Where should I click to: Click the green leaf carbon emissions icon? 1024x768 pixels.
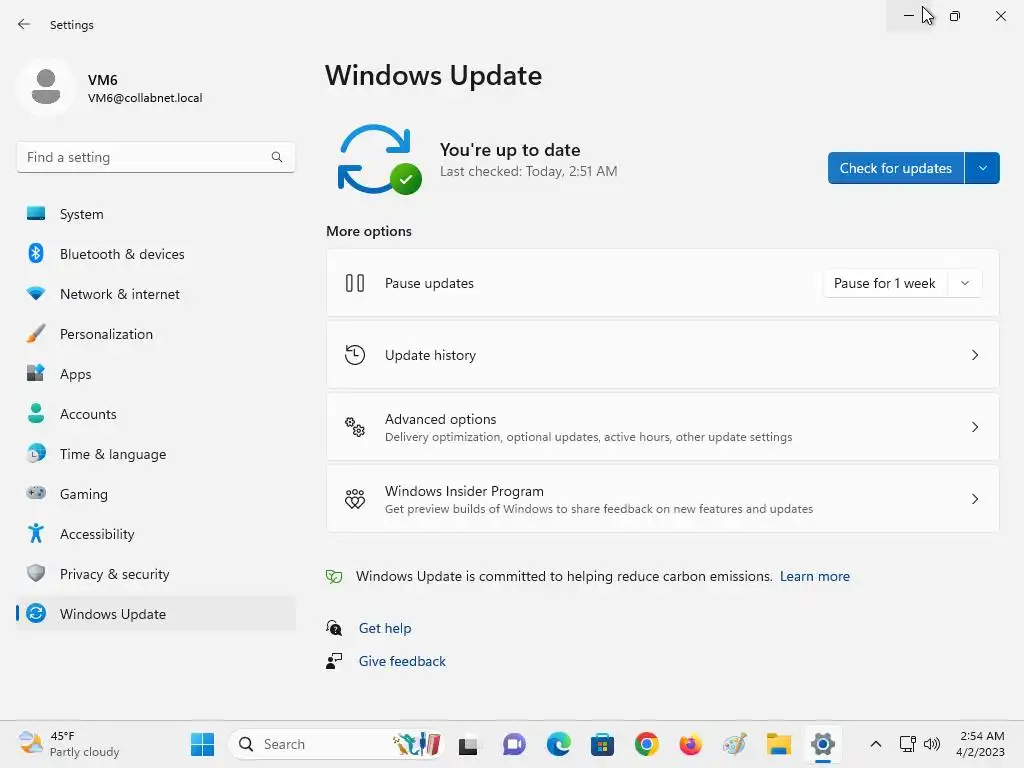(x=334, y=576)
